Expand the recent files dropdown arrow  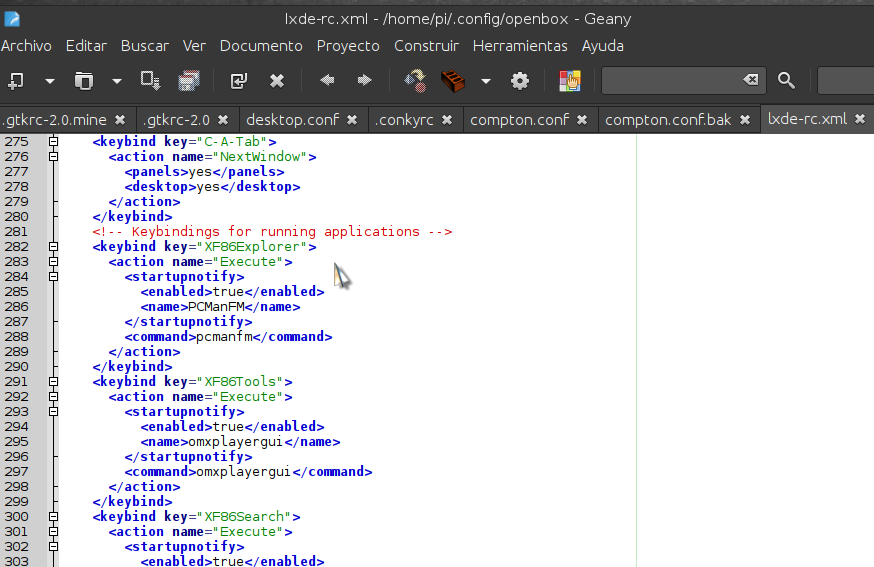click(x=116, y=81)
